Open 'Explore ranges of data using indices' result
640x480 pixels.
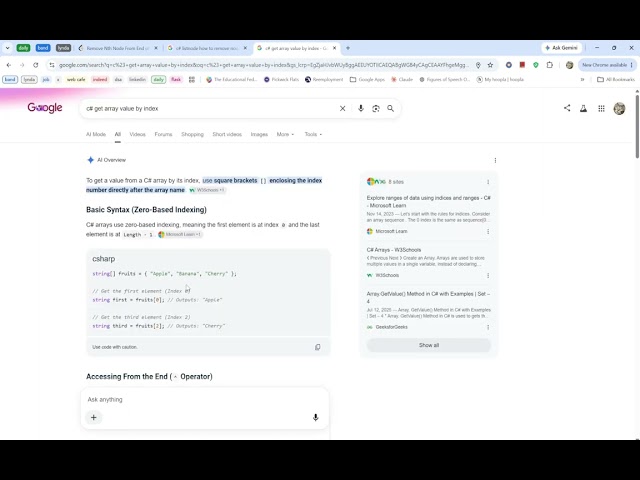tap(429, 202)
